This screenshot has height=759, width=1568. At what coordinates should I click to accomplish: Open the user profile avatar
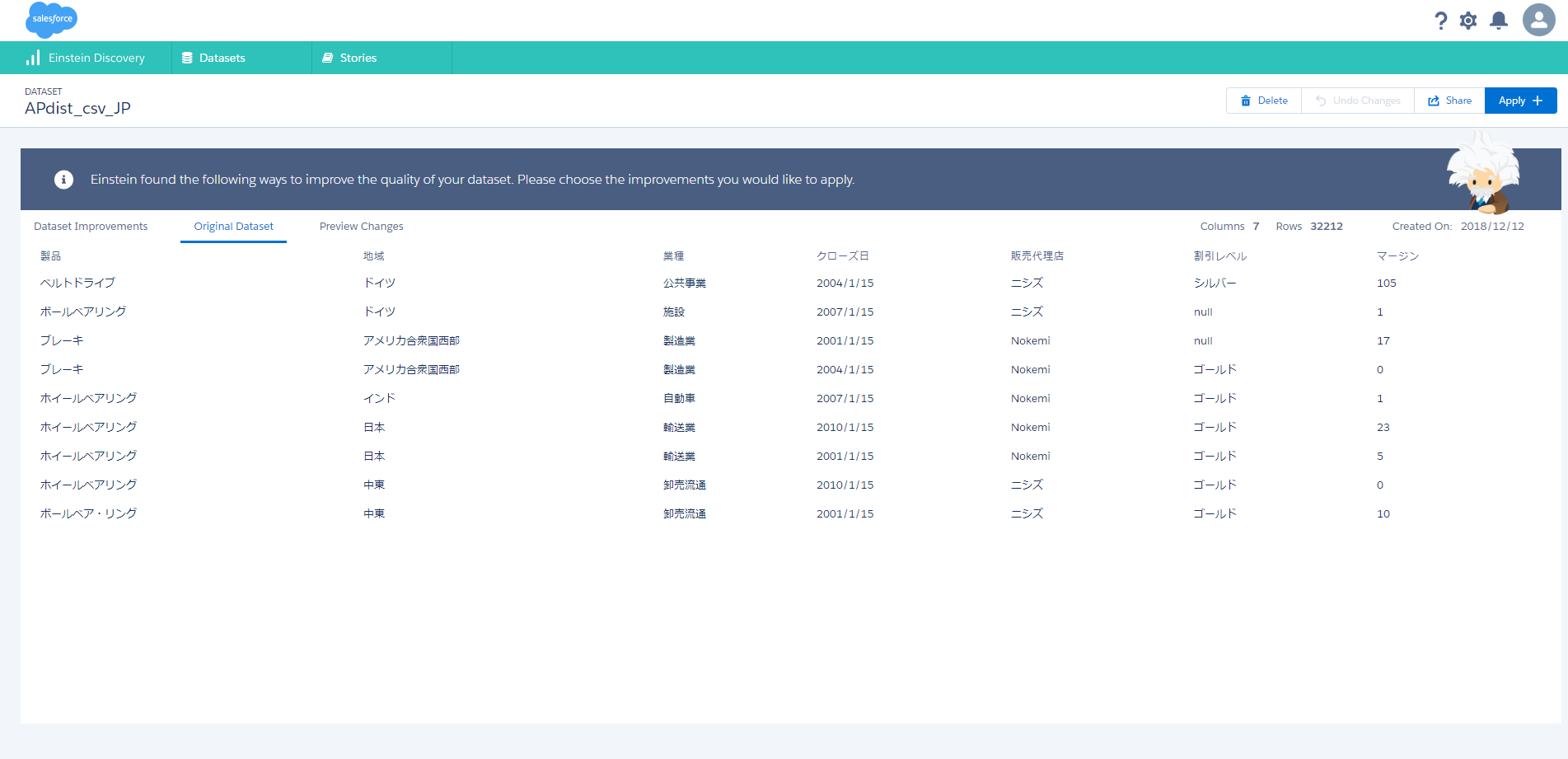(1538, 20)
